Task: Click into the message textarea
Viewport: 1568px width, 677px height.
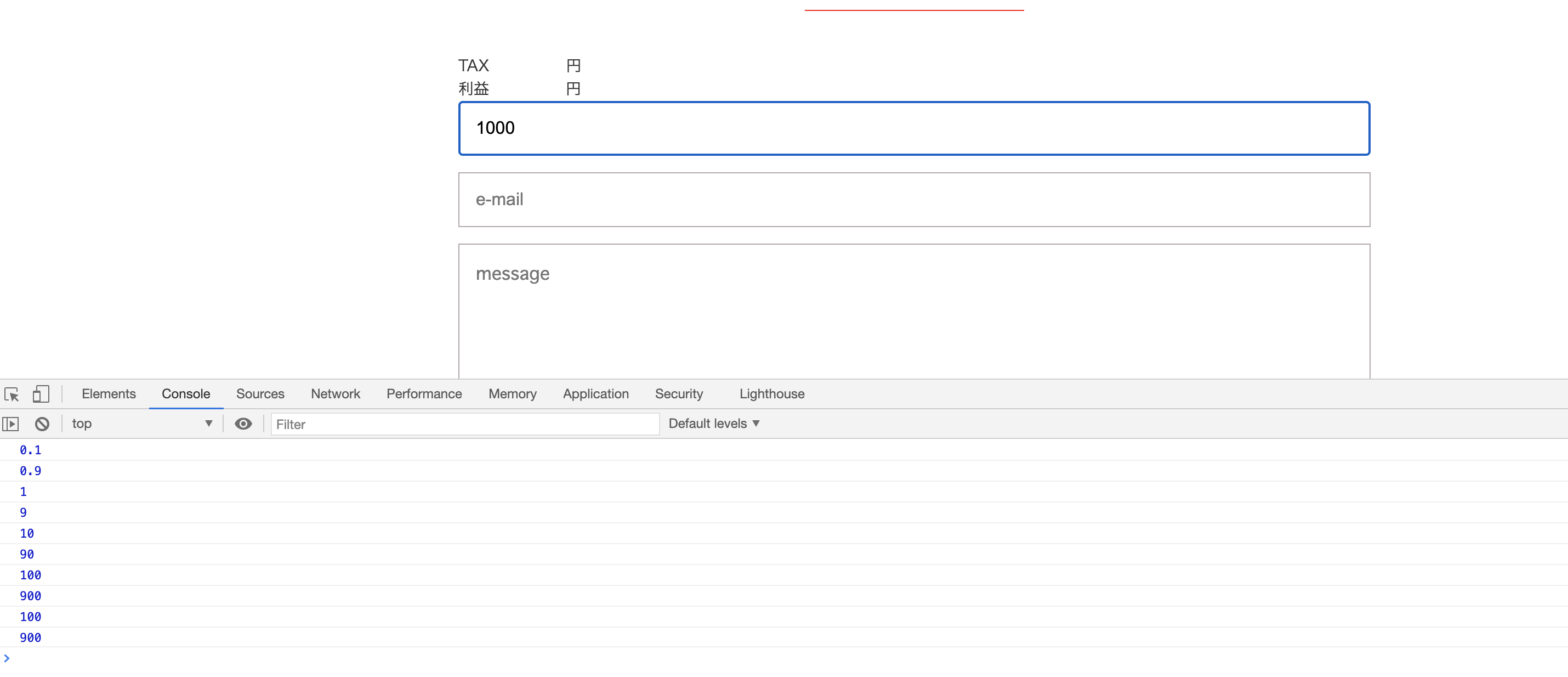Action: tap(913, 311)
